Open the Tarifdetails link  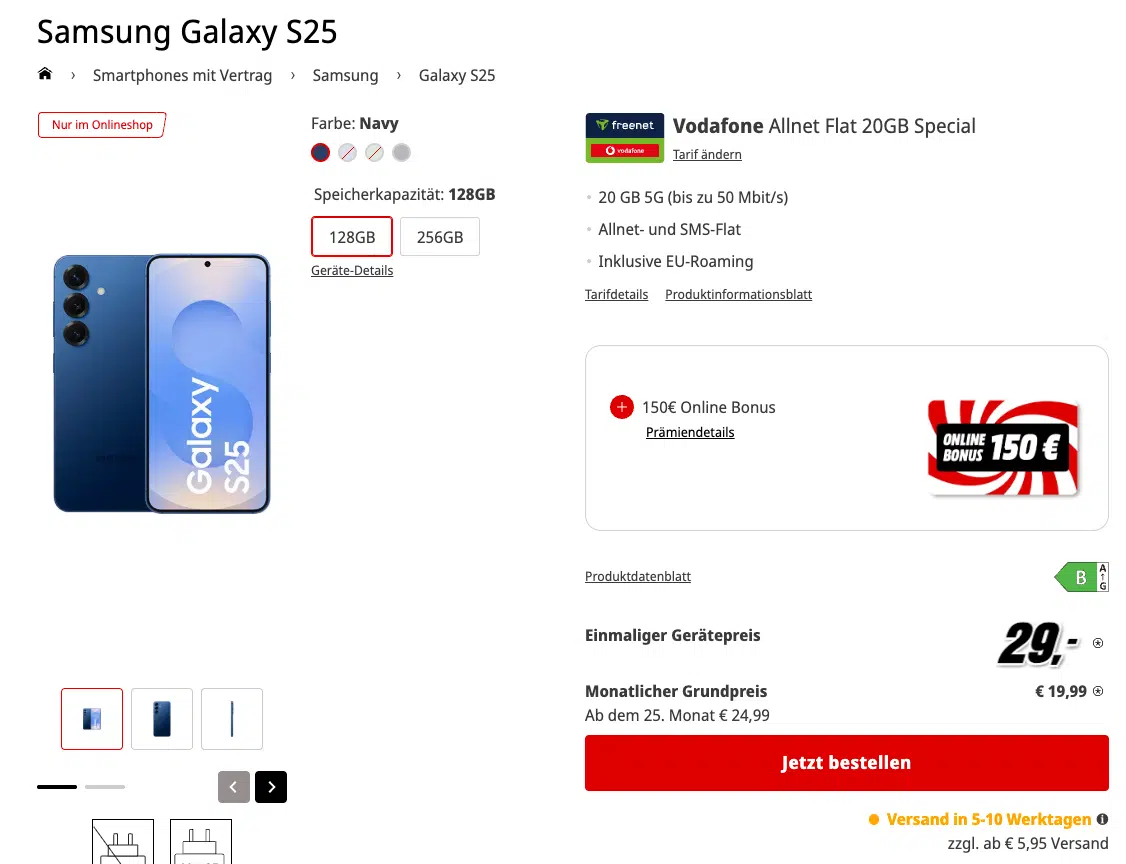tap(616, 295)
